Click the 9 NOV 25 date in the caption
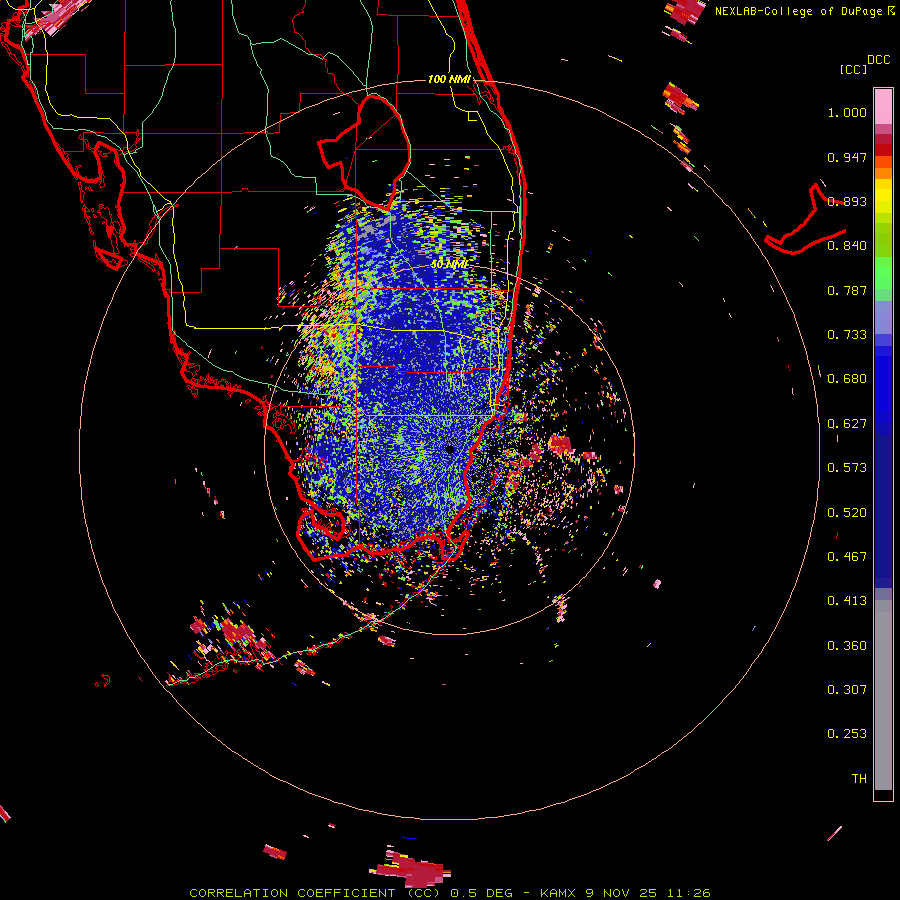Viewport: 900px width, 900px height. point(621,893)
